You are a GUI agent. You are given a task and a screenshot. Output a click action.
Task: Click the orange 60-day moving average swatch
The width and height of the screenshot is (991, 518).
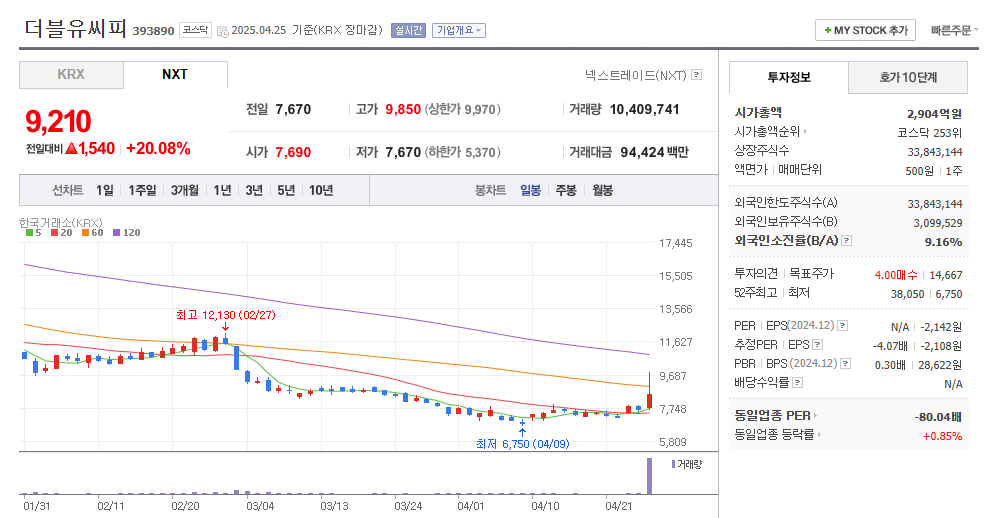coord(85,232)
